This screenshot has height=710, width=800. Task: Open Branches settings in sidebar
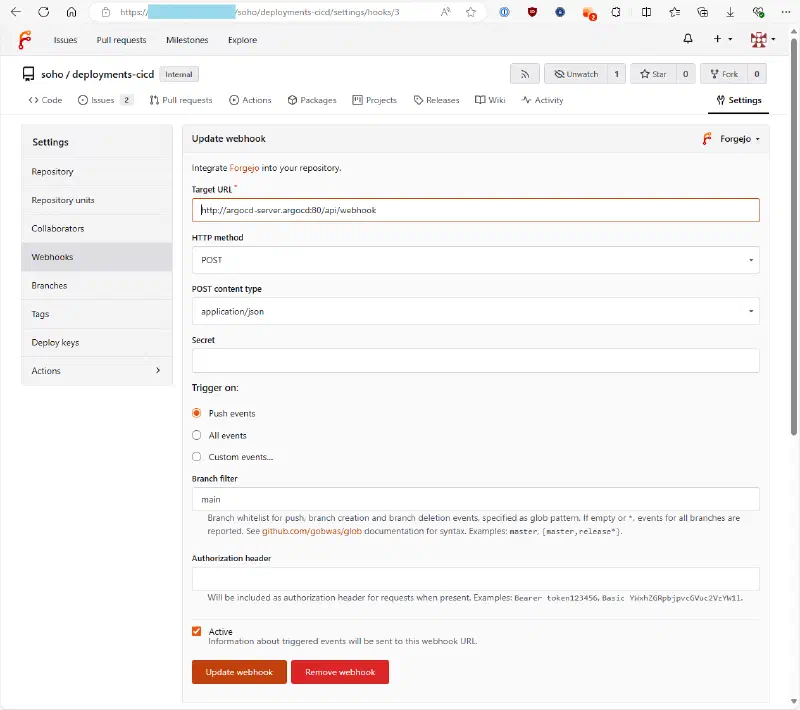(96, 286)
